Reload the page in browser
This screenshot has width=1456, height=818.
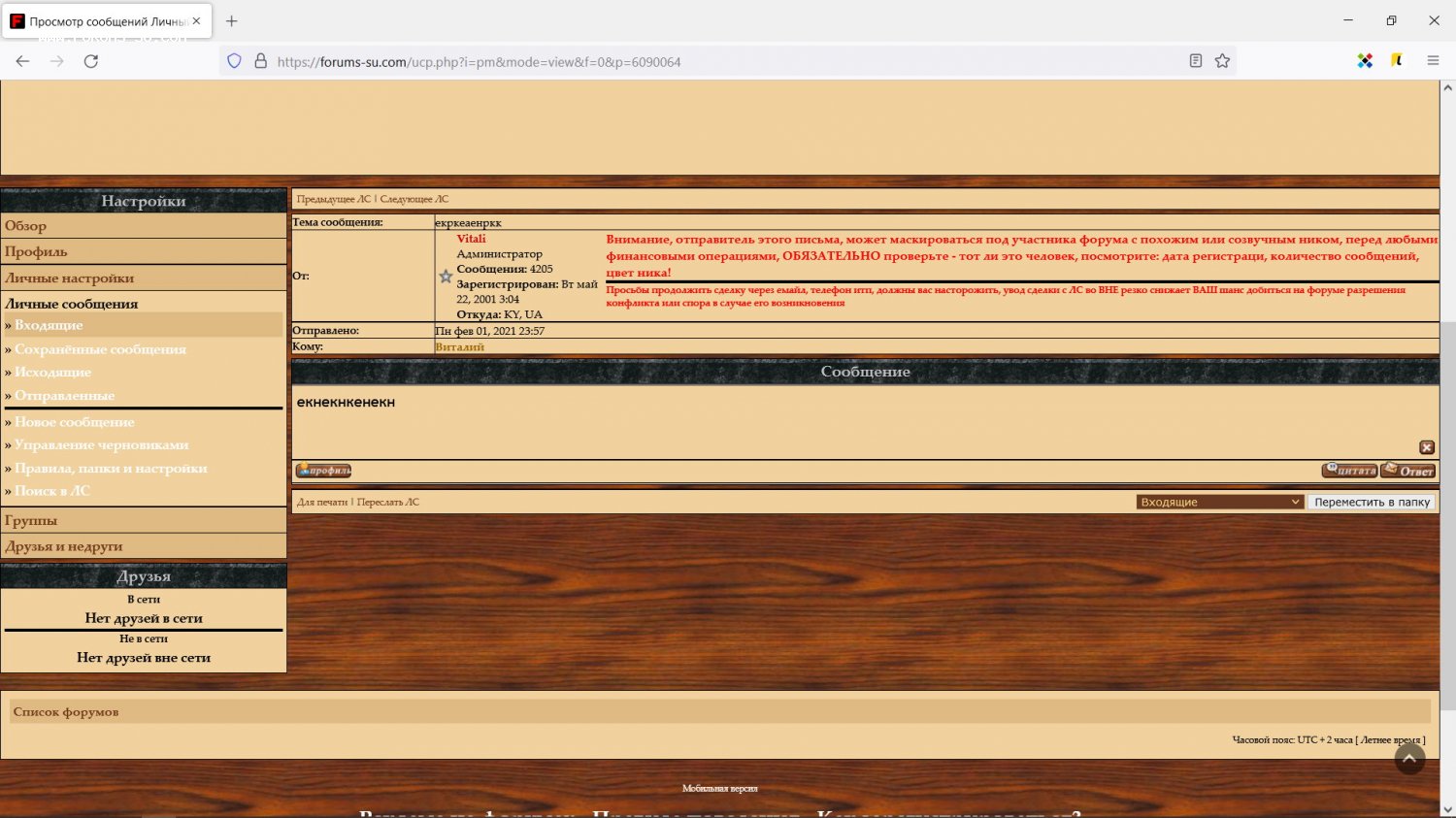(x=91, y=61)
